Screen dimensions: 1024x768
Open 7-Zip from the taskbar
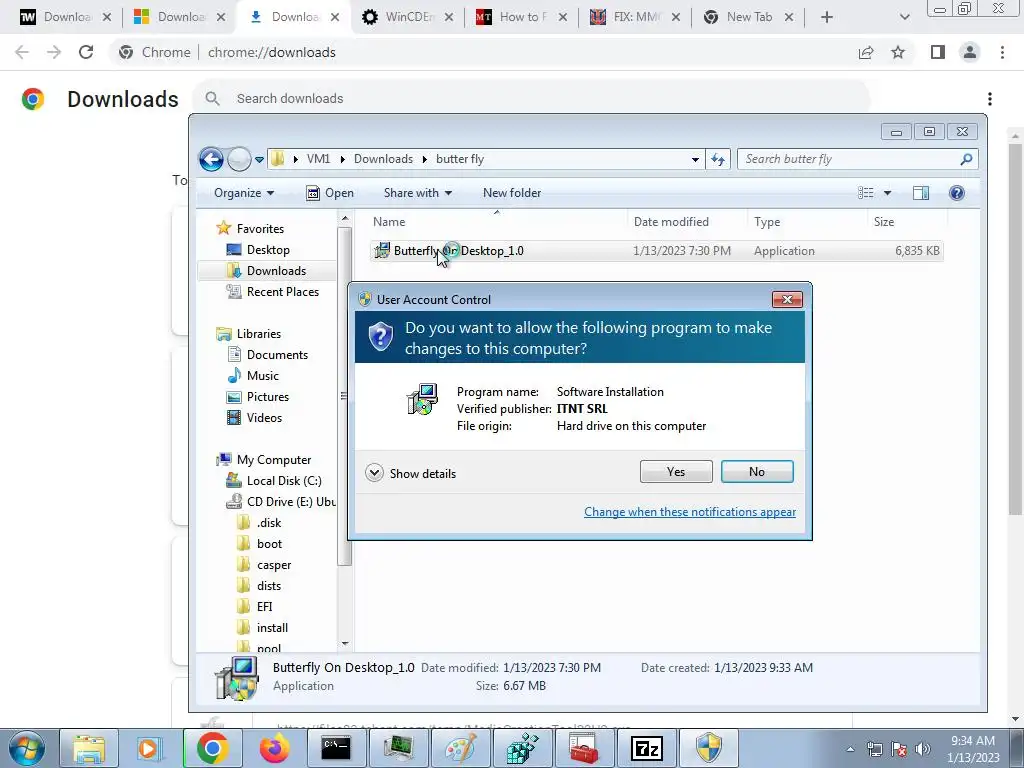(647, 748)
